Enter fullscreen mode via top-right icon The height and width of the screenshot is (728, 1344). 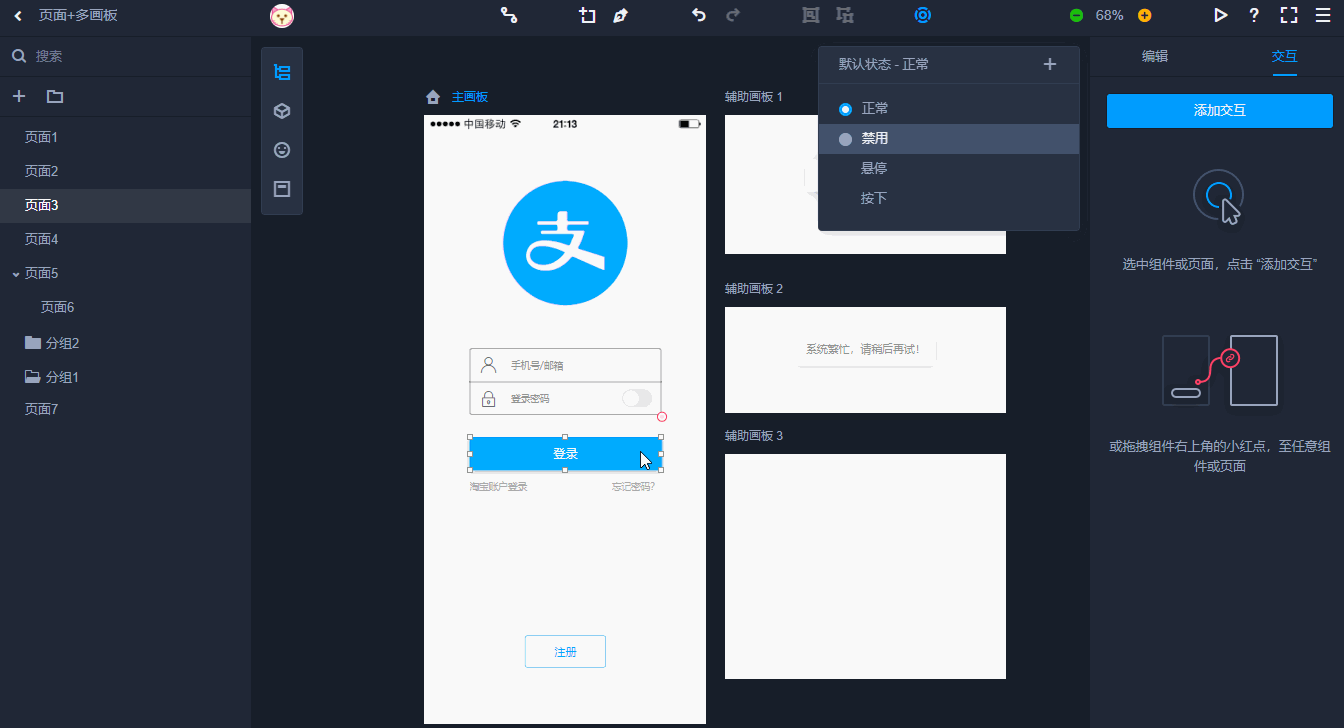coord(1289,15)
